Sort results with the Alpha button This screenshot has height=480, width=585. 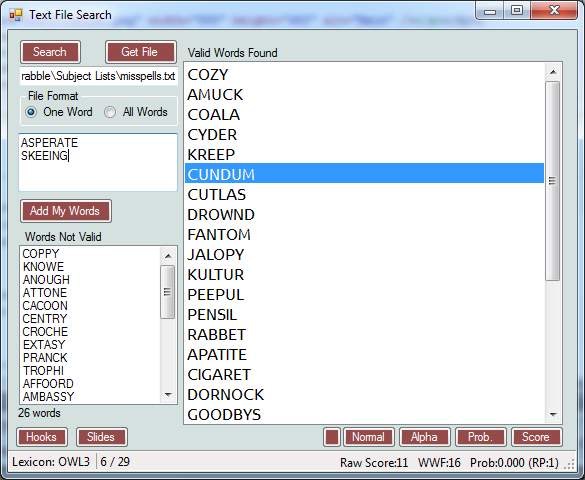click(x=425, y=437)
